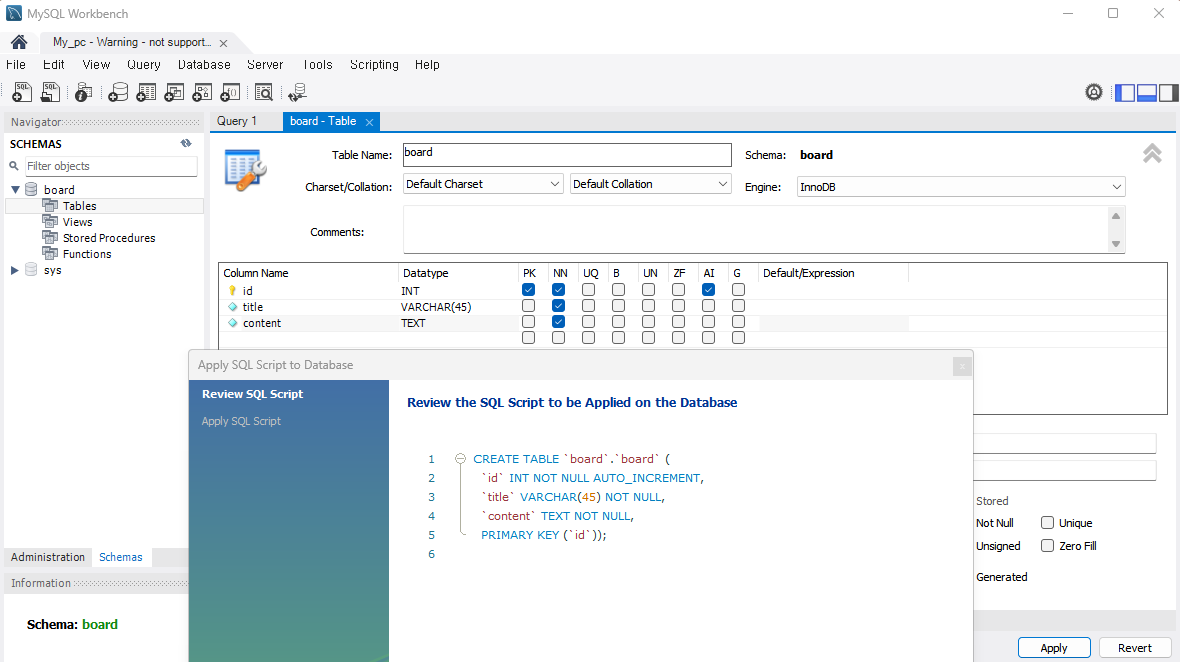
Task: Open the File menu
Action: click(16, 65)
